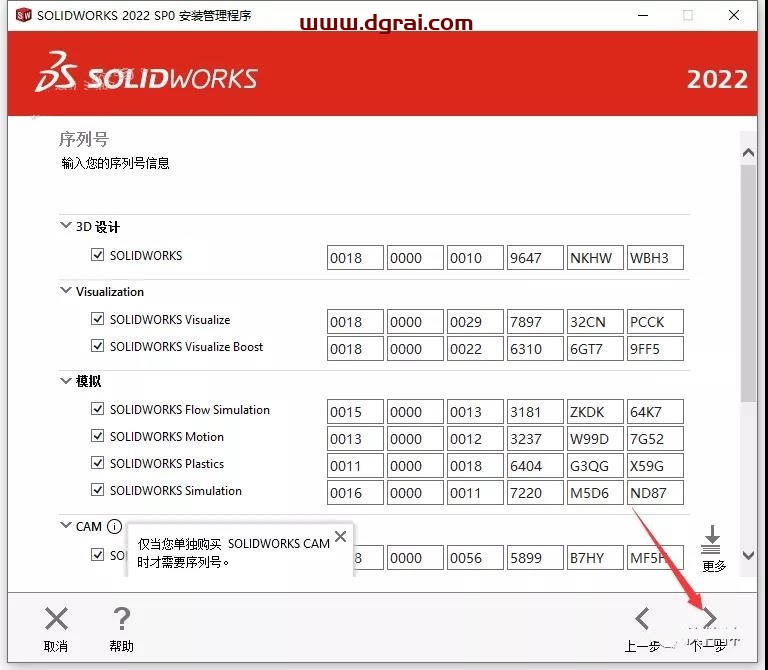This screenshot has width=768, height=670.
Task: Click the 更多 label
Action: [714, 566]
